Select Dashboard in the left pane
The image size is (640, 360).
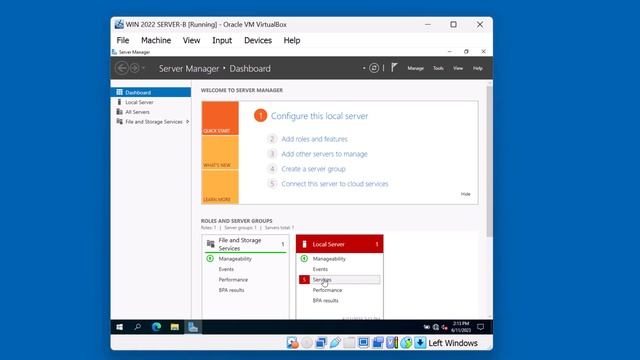[x=151, y=92]
